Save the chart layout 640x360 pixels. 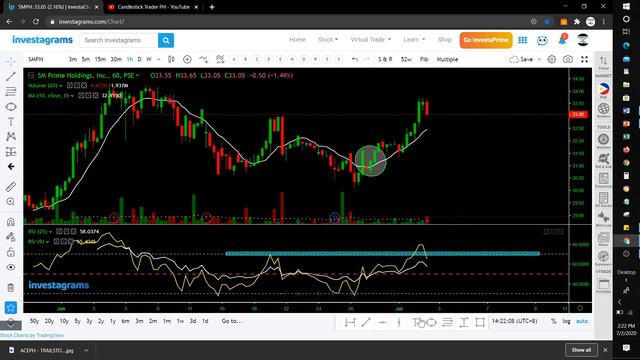pos(521,60)
